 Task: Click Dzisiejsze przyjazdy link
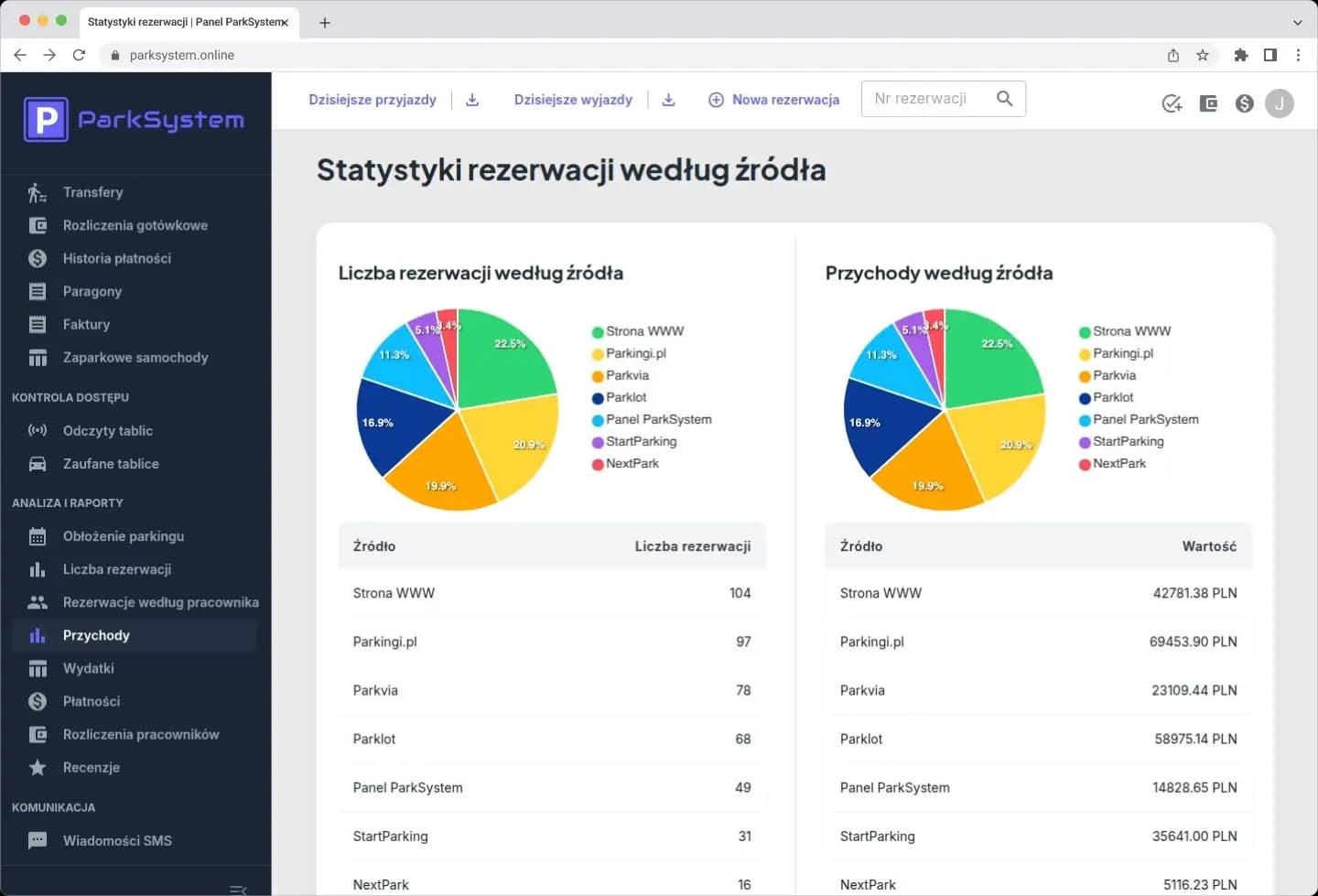point(373,100)
